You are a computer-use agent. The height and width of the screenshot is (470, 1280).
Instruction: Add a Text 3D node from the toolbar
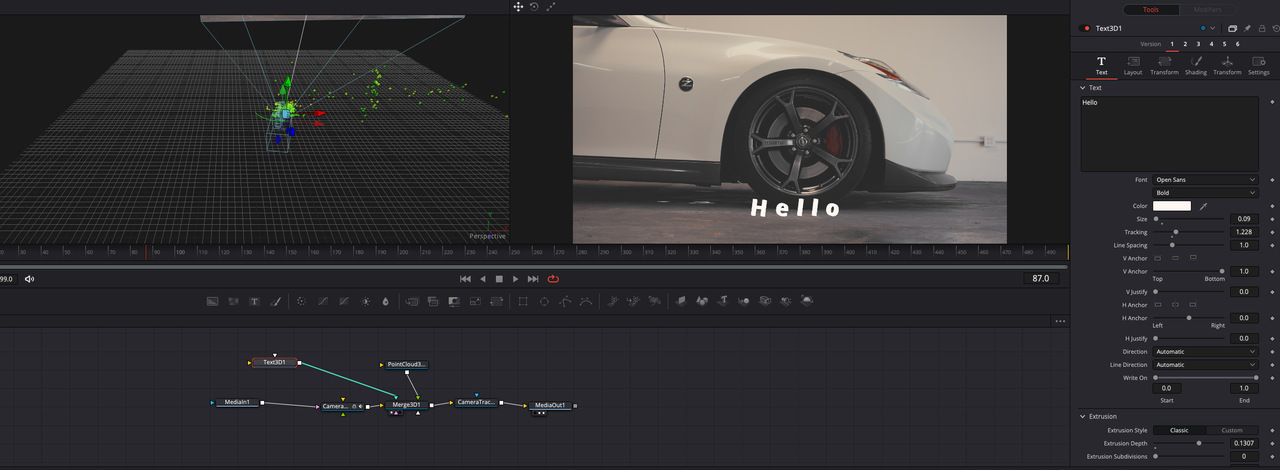click(723, 300)
